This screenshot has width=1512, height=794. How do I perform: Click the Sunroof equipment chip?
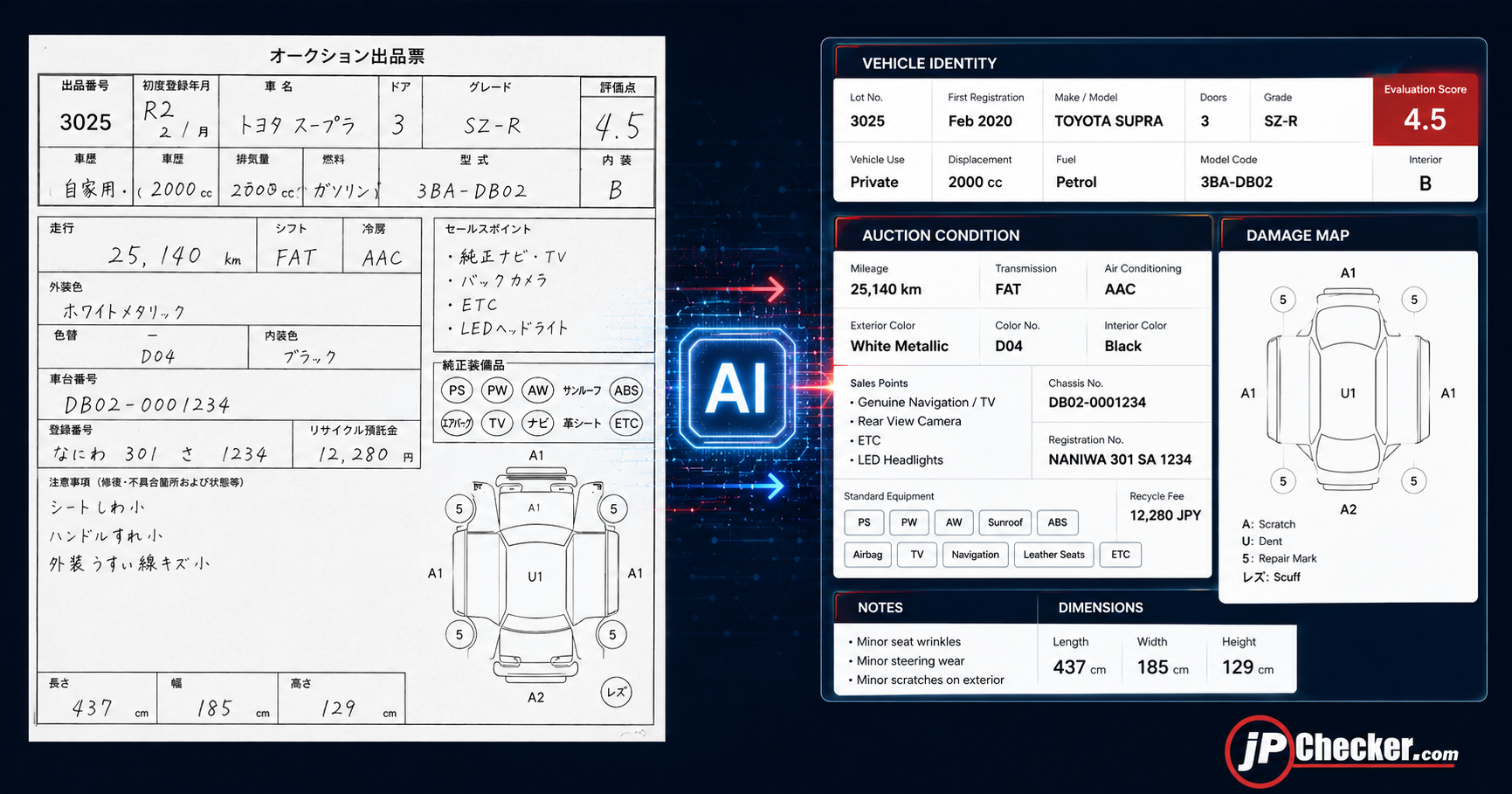[x=1005, y=522]
